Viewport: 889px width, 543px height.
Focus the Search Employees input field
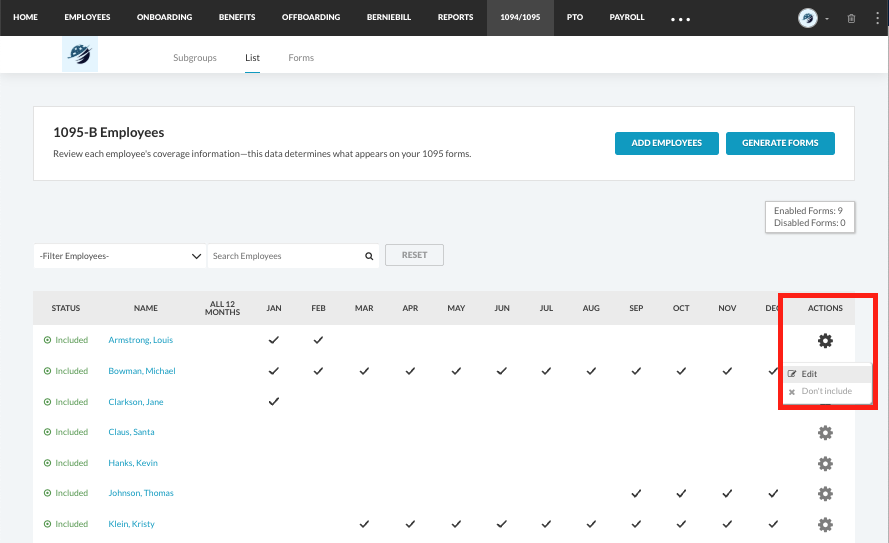[285, 256]
